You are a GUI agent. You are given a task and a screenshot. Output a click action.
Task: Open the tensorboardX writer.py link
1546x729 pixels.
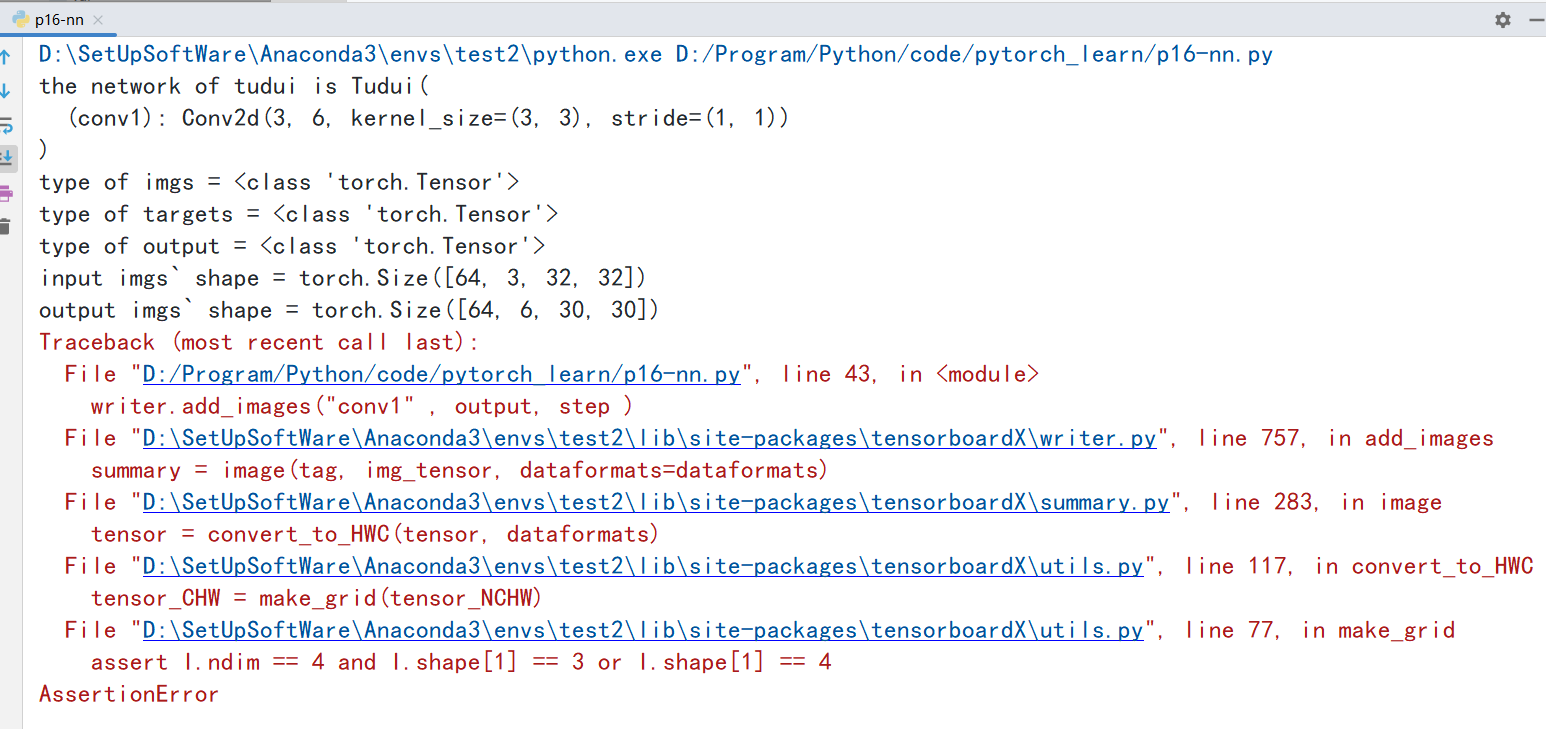coord(649,439)
